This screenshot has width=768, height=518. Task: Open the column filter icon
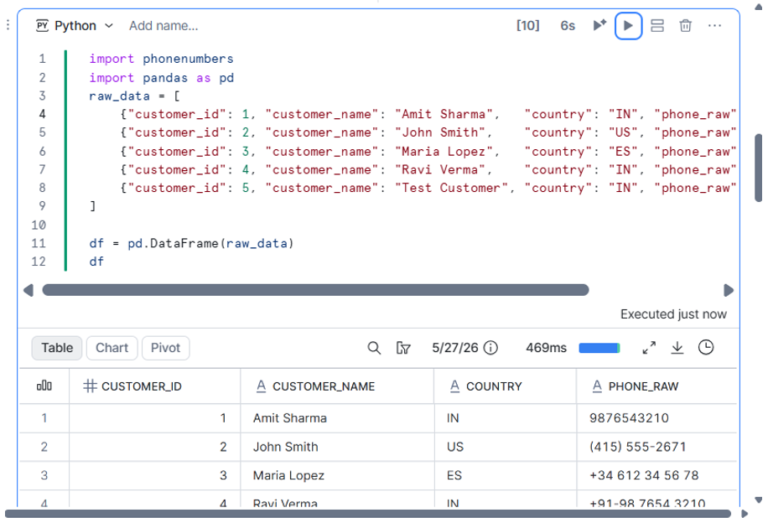(x=403, y=348)
